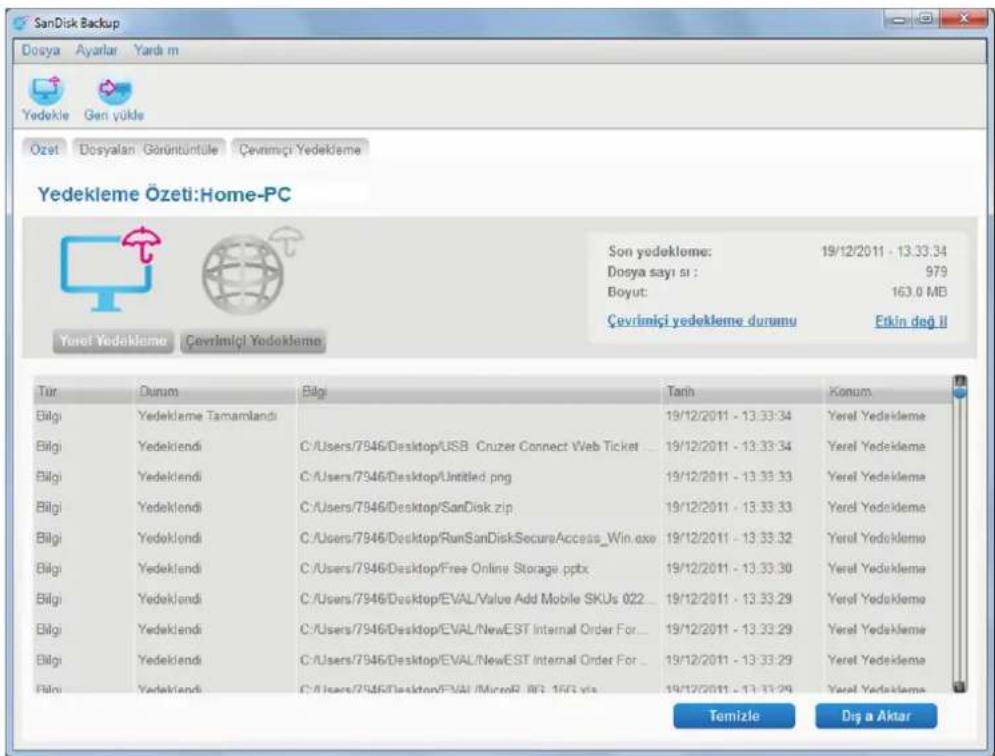Click the gray Çevrimiçi Yedekleme button
The image size is (995, 756).
coord(253,341)
